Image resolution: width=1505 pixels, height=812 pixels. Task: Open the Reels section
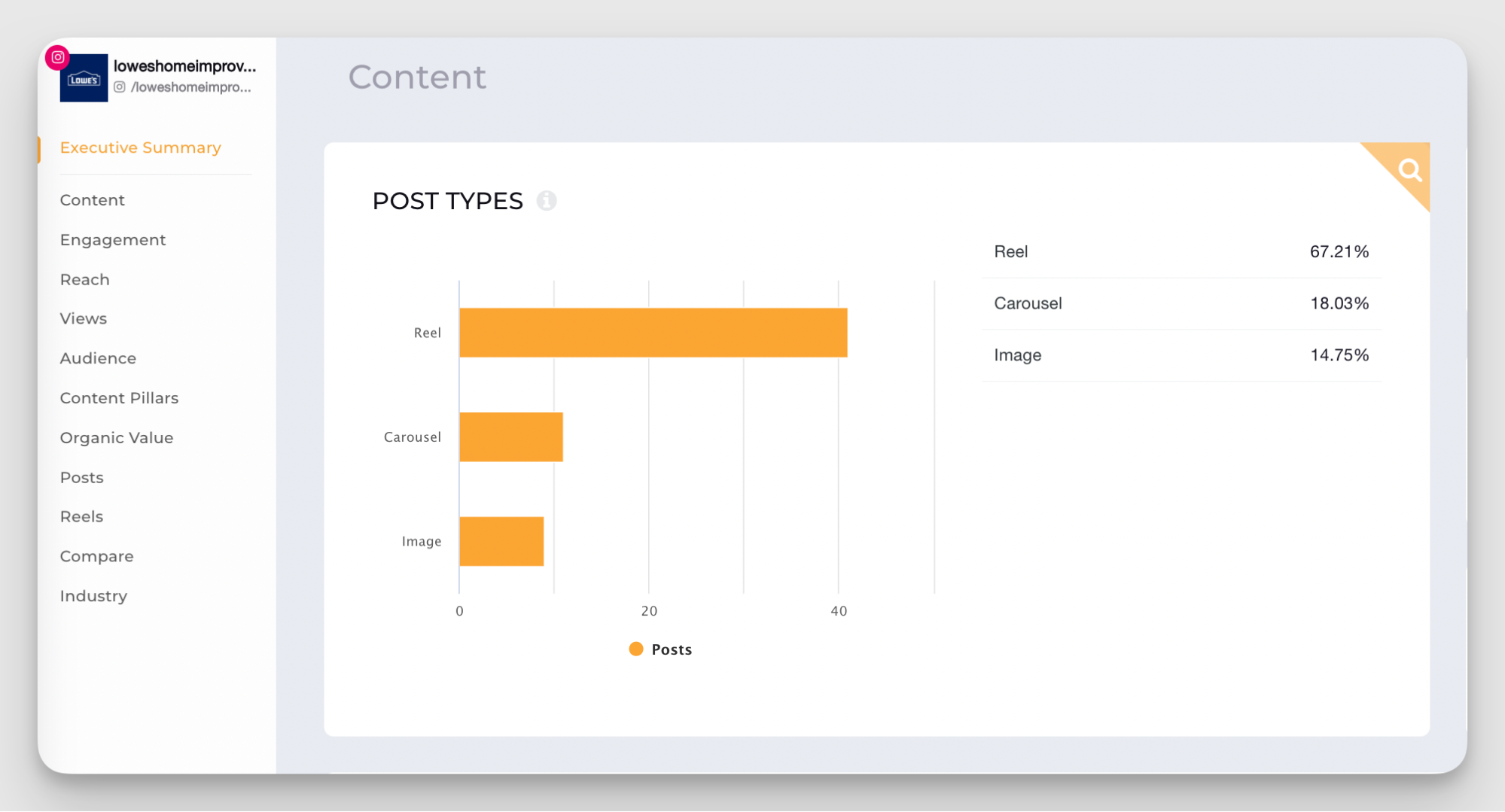[x=81, y=516]
